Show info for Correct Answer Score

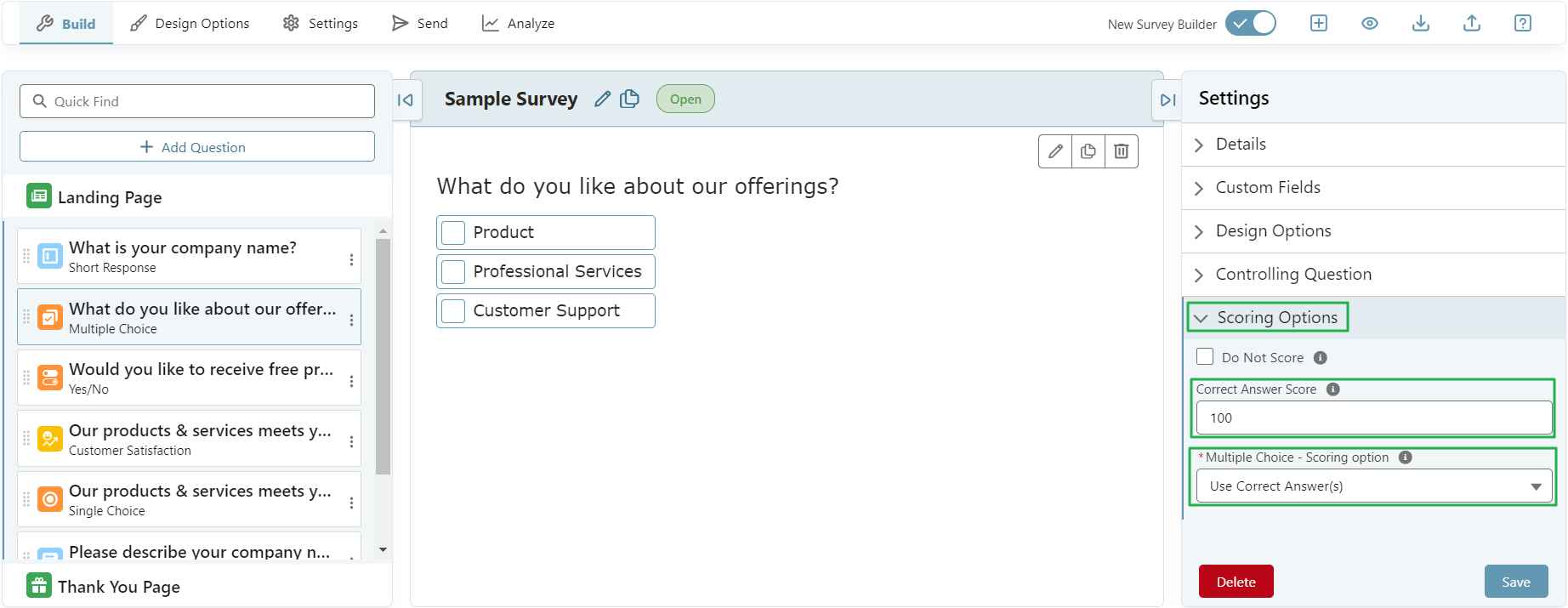[x=1333, y=389]
